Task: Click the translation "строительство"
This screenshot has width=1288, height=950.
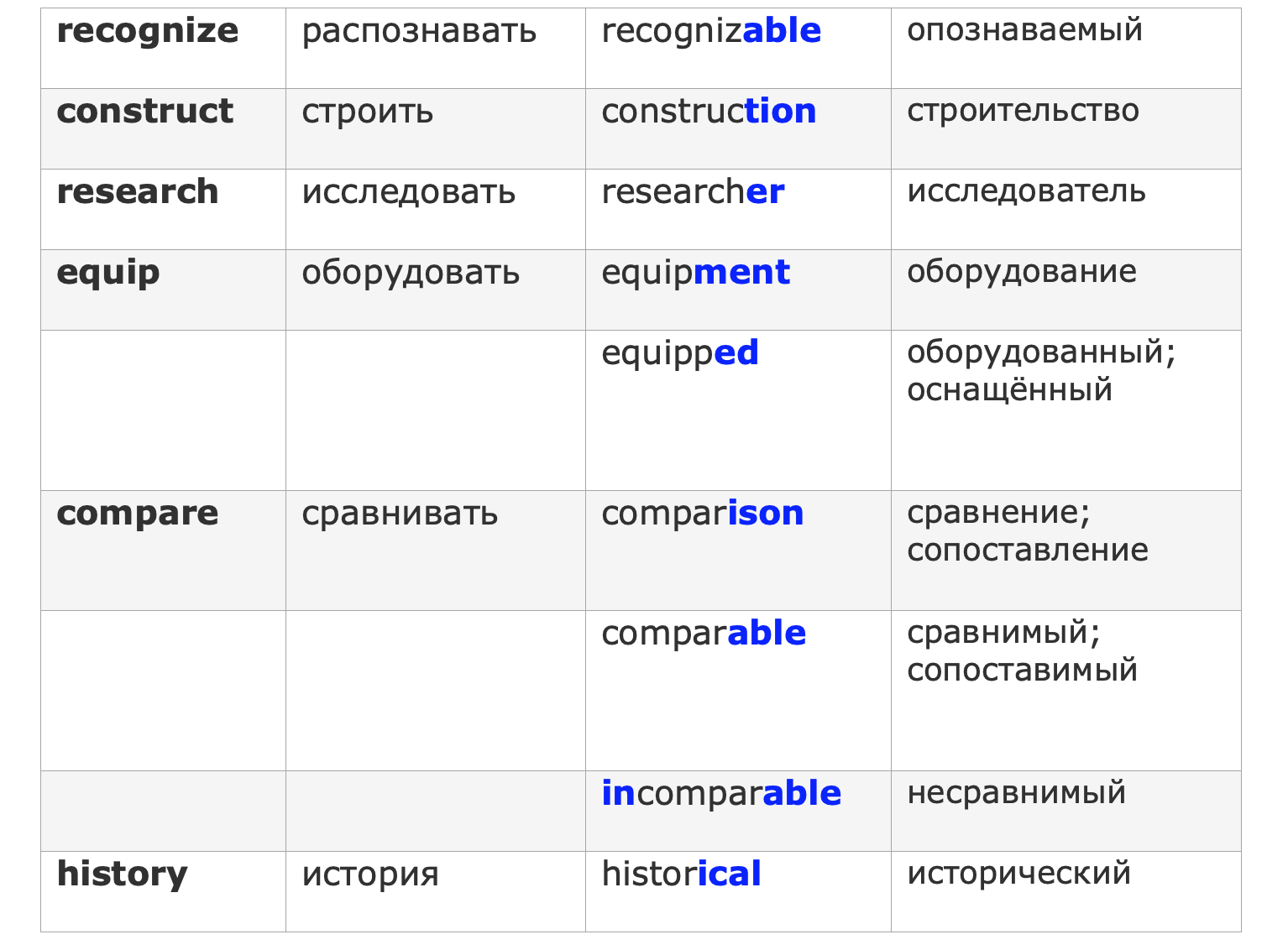Action: (x=1023, y=111)
